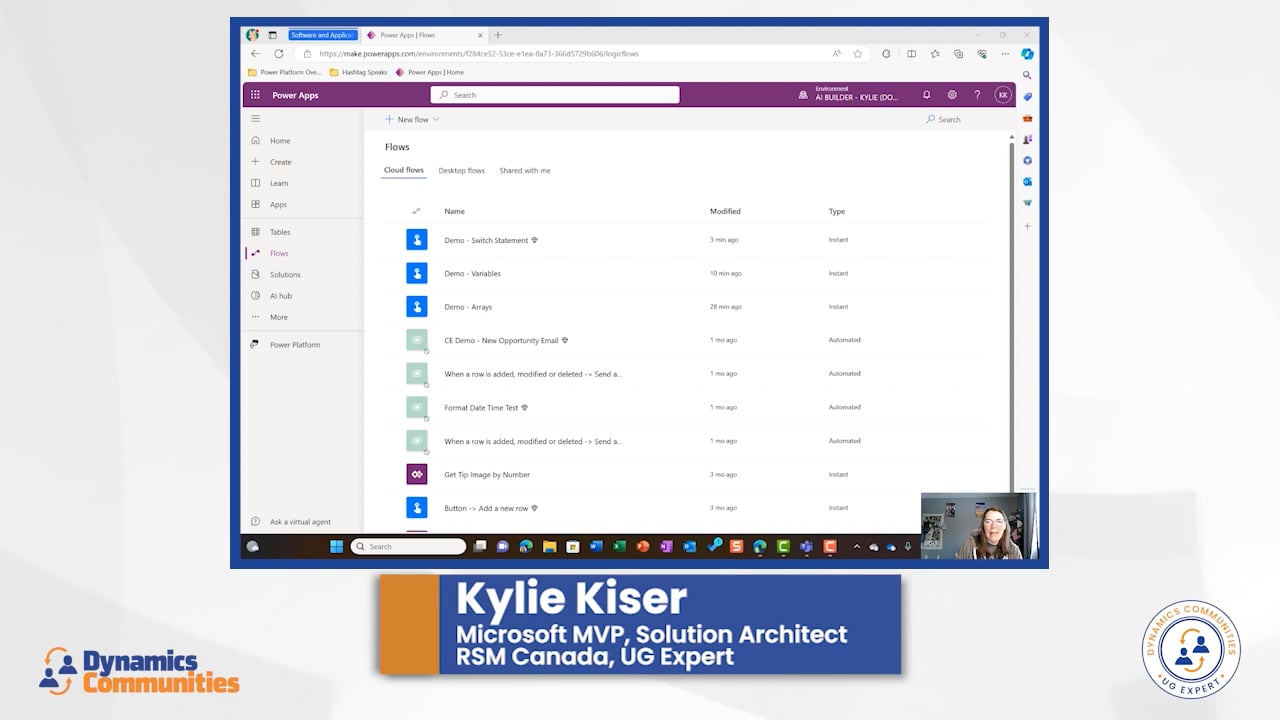Viewport: 1280px width, 720px height.
Task: Open the Power Apps app launcher waffle
Action: (255, 95)
